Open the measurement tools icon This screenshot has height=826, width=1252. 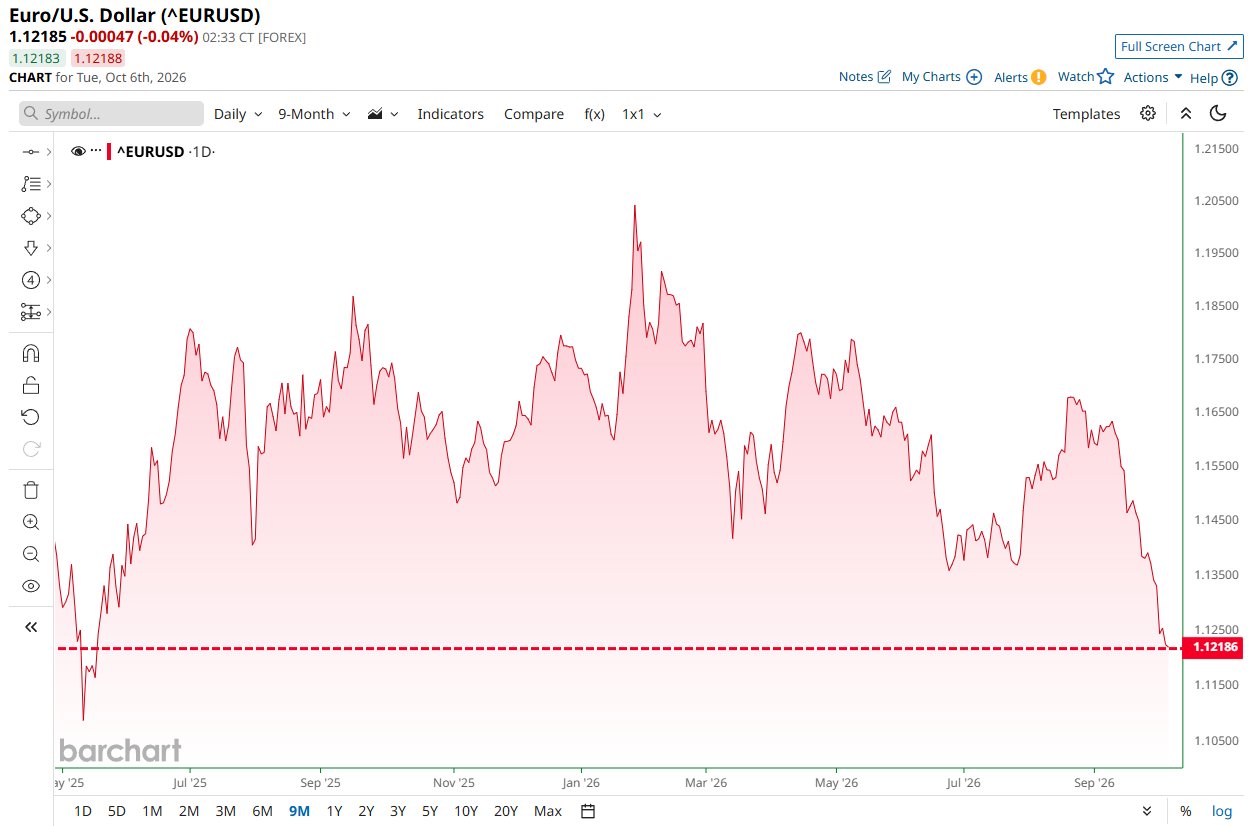click(x=30, y=312)
